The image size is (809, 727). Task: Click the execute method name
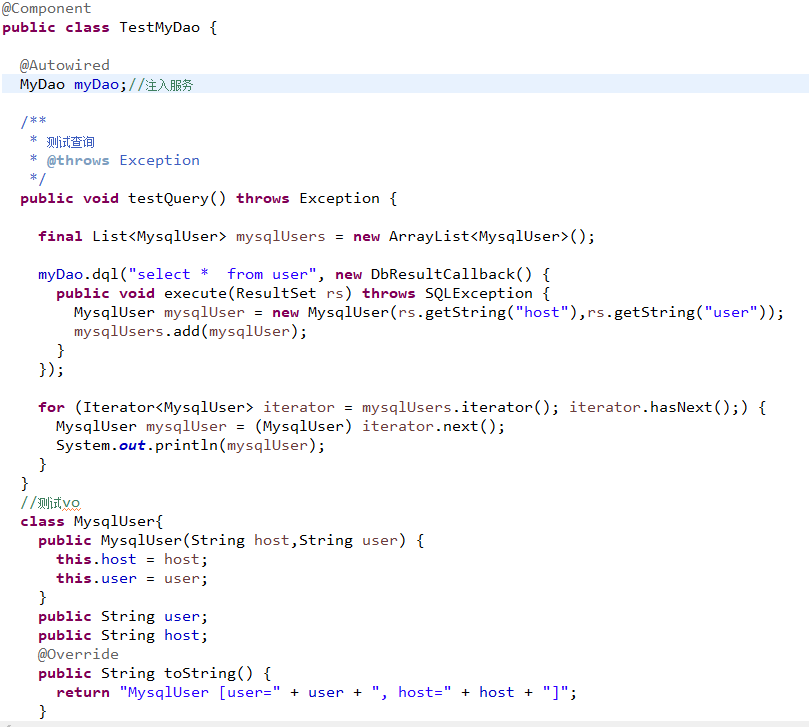196,294
